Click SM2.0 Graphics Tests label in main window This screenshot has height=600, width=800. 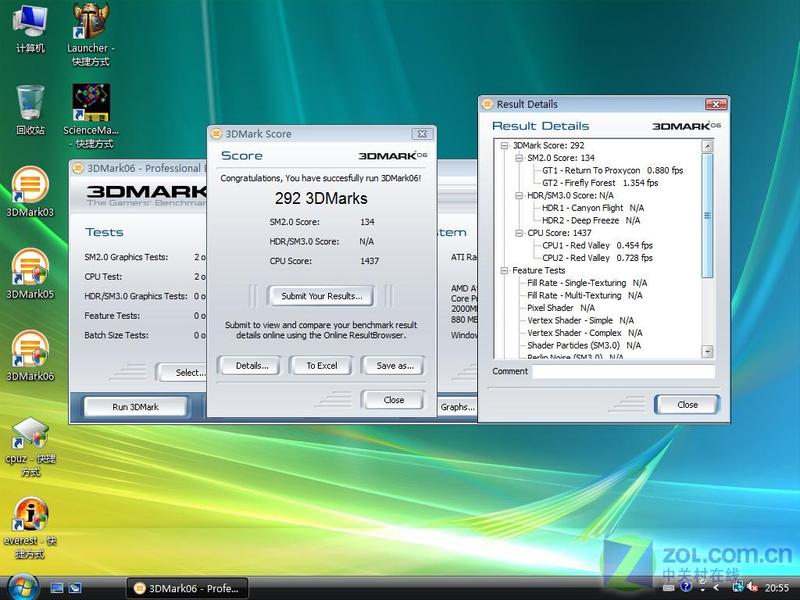[126, 257]
